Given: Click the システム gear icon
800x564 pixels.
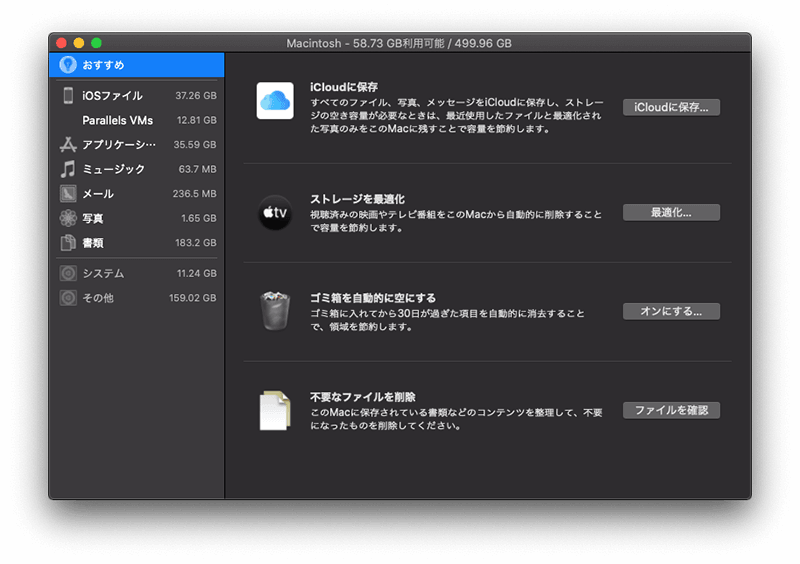Looking at the screenshot, I should (x=68, y=273).
